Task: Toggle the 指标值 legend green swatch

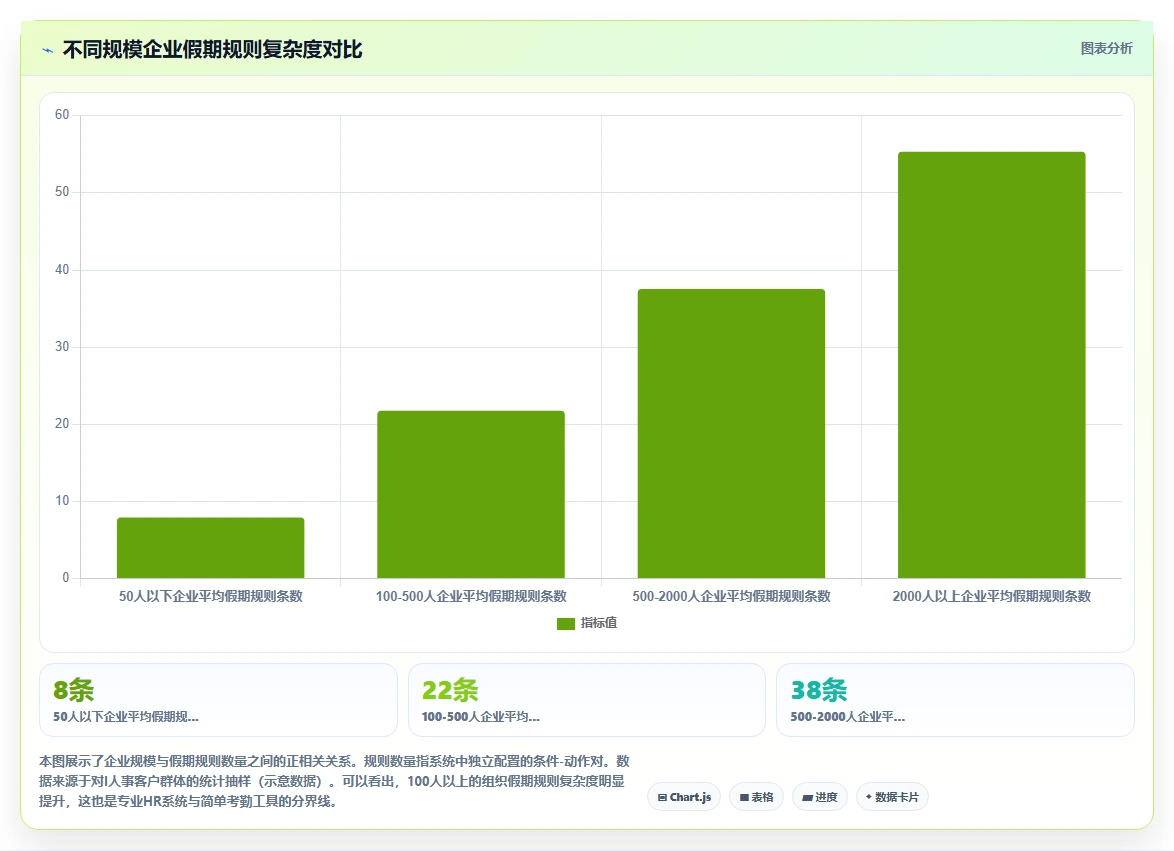Action: click(x=565, y=623)
